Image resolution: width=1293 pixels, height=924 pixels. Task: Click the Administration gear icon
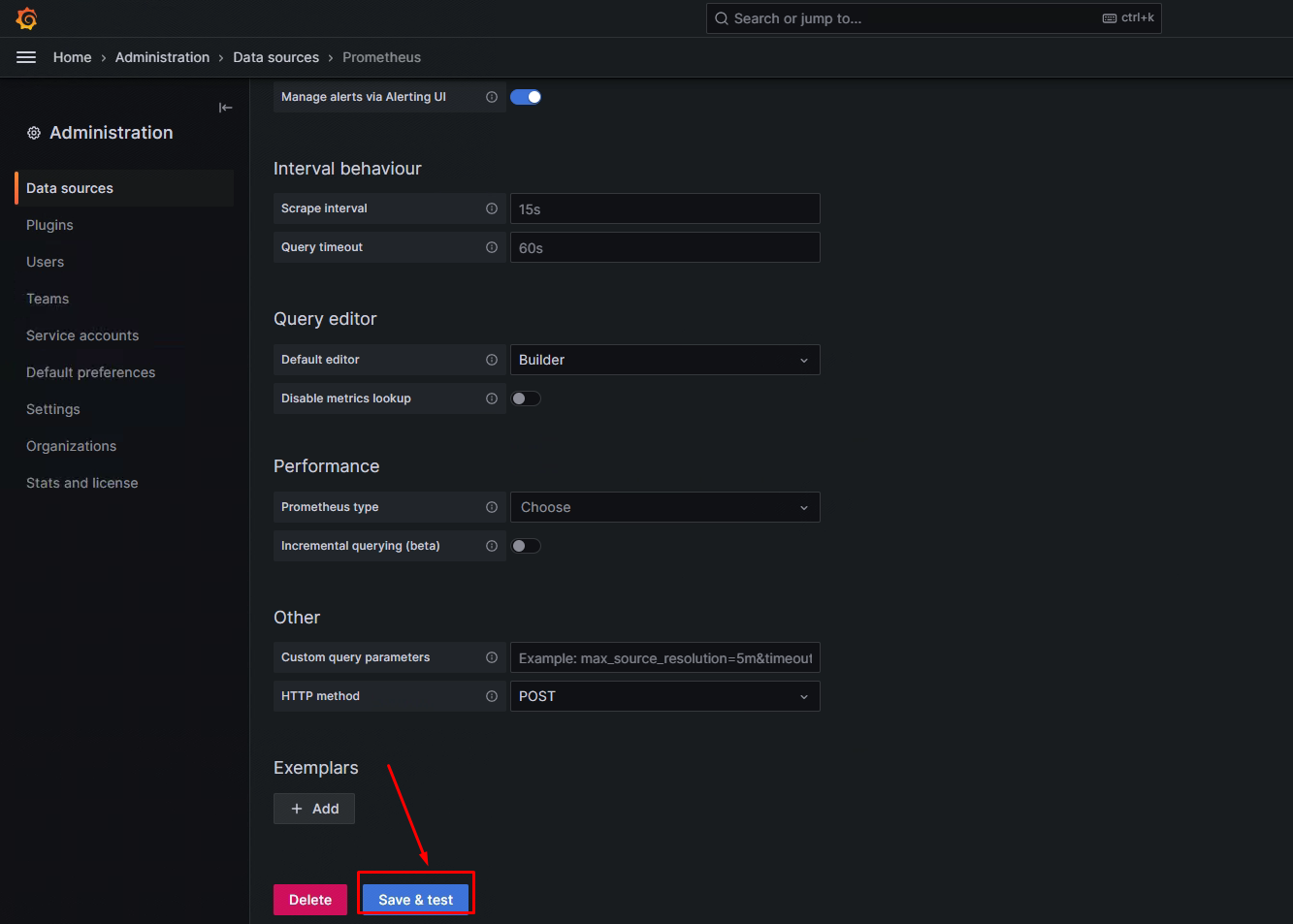34,133
